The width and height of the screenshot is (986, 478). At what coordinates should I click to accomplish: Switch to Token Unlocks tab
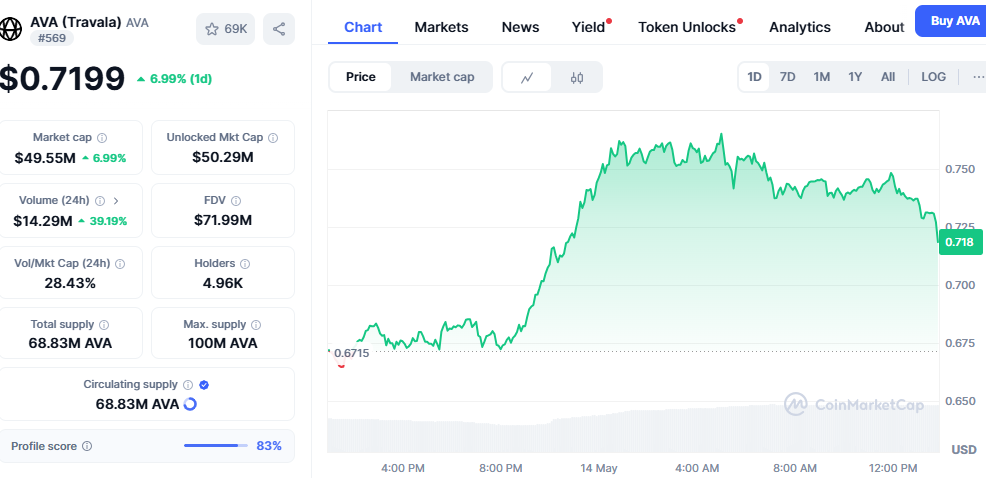(687, 27)
